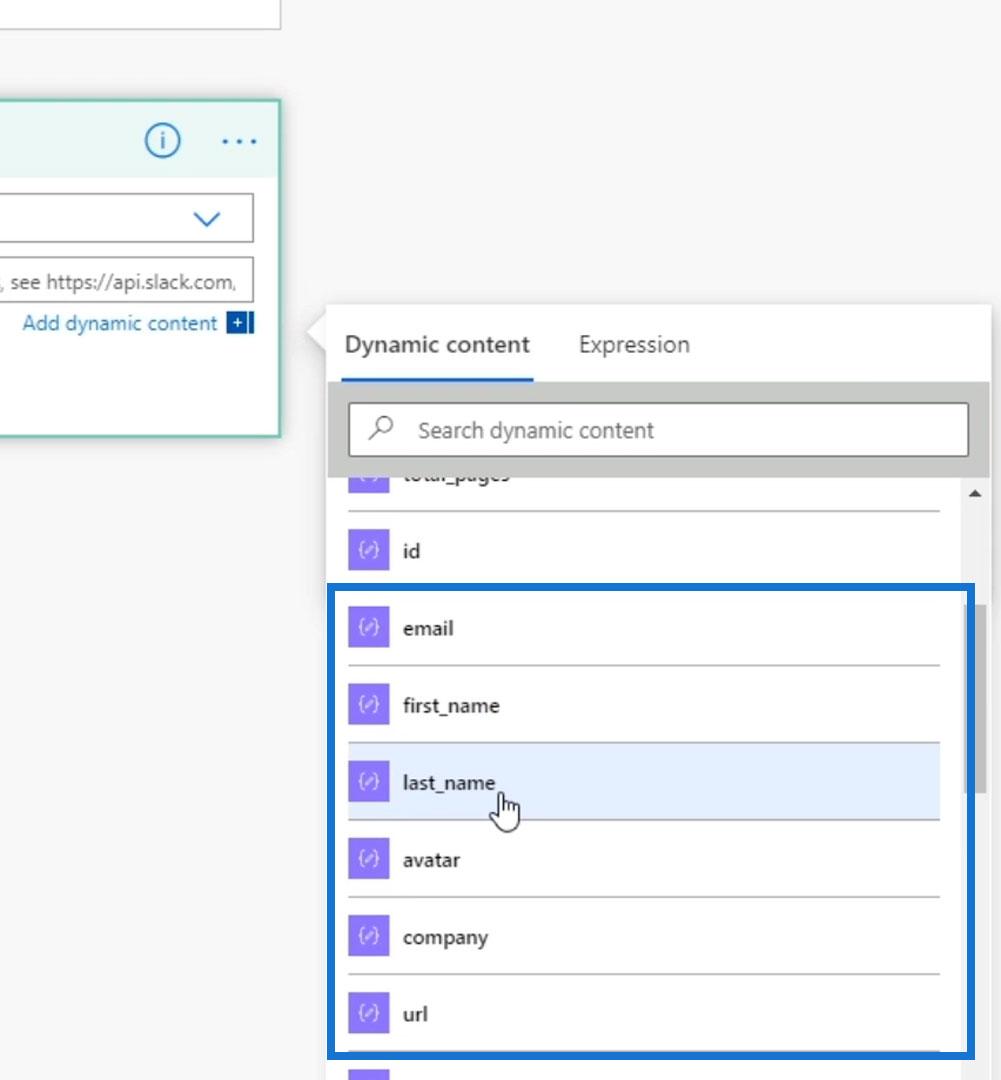Insert the email dynamic value
1001x1080 pixels.
[644, 627]
